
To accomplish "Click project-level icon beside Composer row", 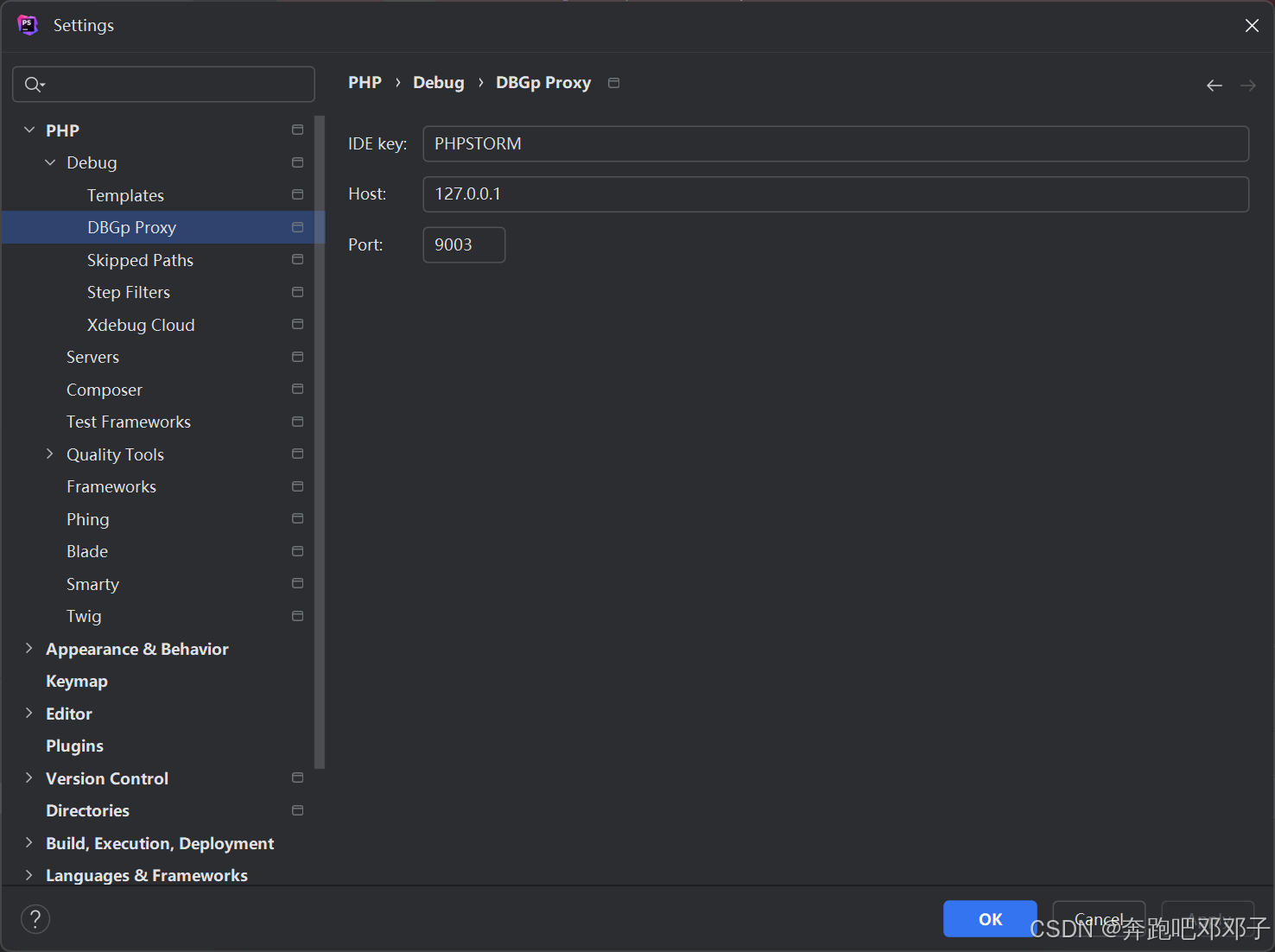I will click(x=298, y=390).
